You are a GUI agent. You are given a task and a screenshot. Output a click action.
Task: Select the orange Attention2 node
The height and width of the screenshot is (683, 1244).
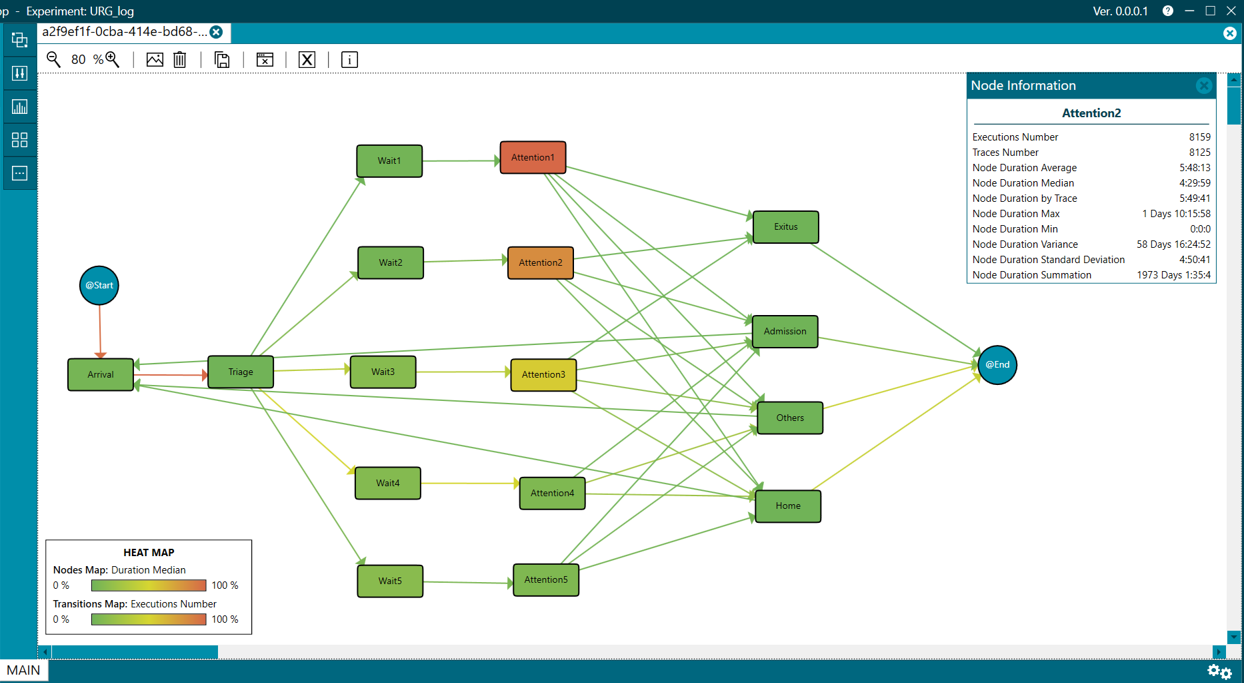point(540,263)
